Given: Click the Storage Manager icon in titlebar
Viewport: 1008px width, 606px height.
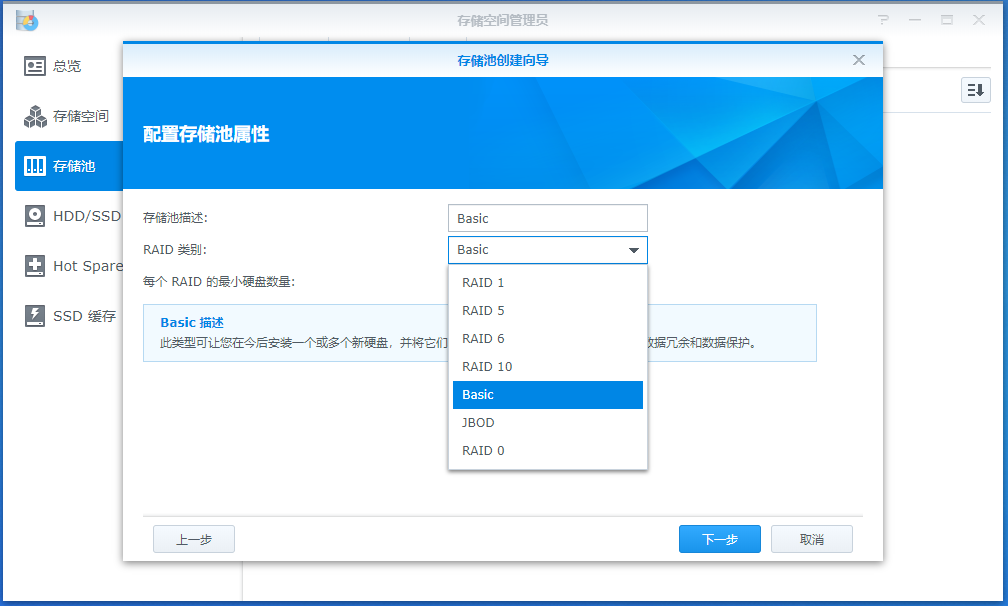Looking at the screenshot, I should pos(27,19).
